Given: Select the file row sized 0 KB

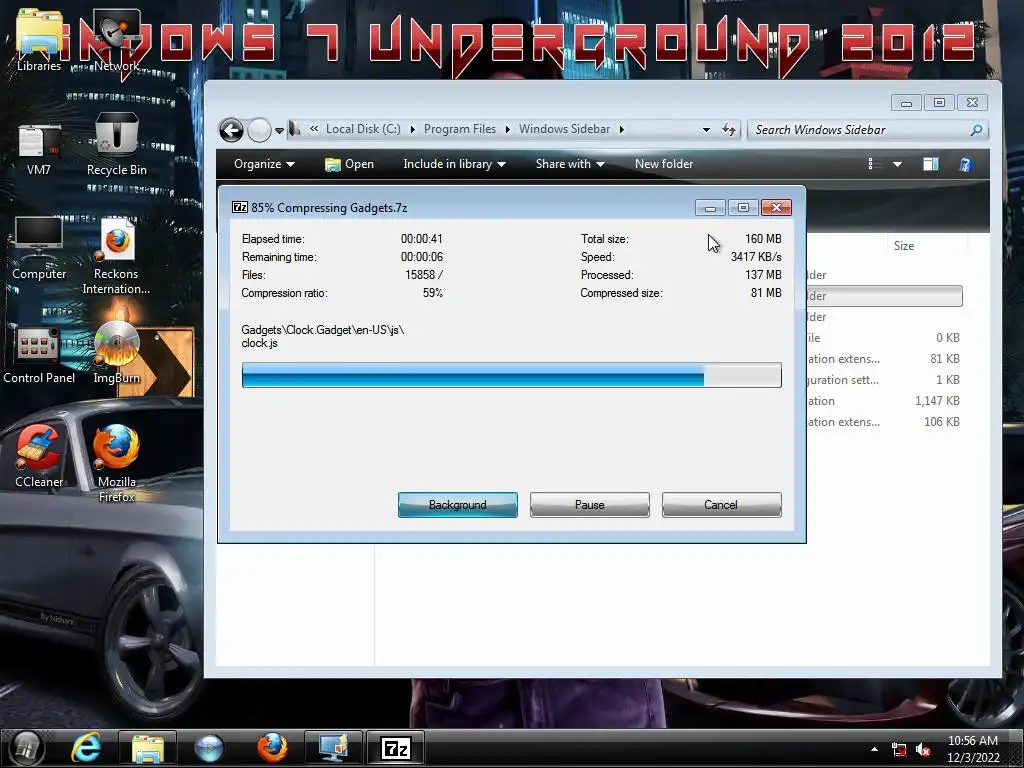Looking at the screenshot, I should 884,338.
